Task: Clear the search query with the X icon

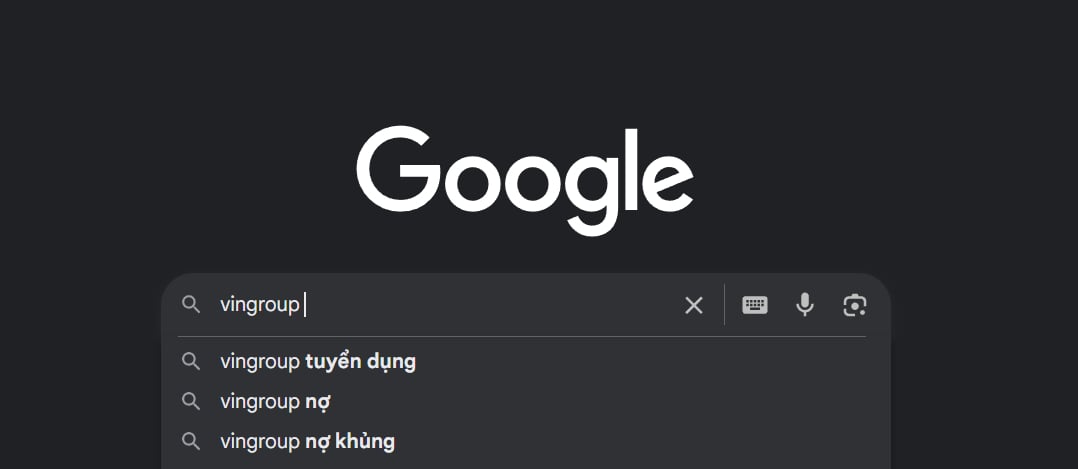Action: [694, 305]
